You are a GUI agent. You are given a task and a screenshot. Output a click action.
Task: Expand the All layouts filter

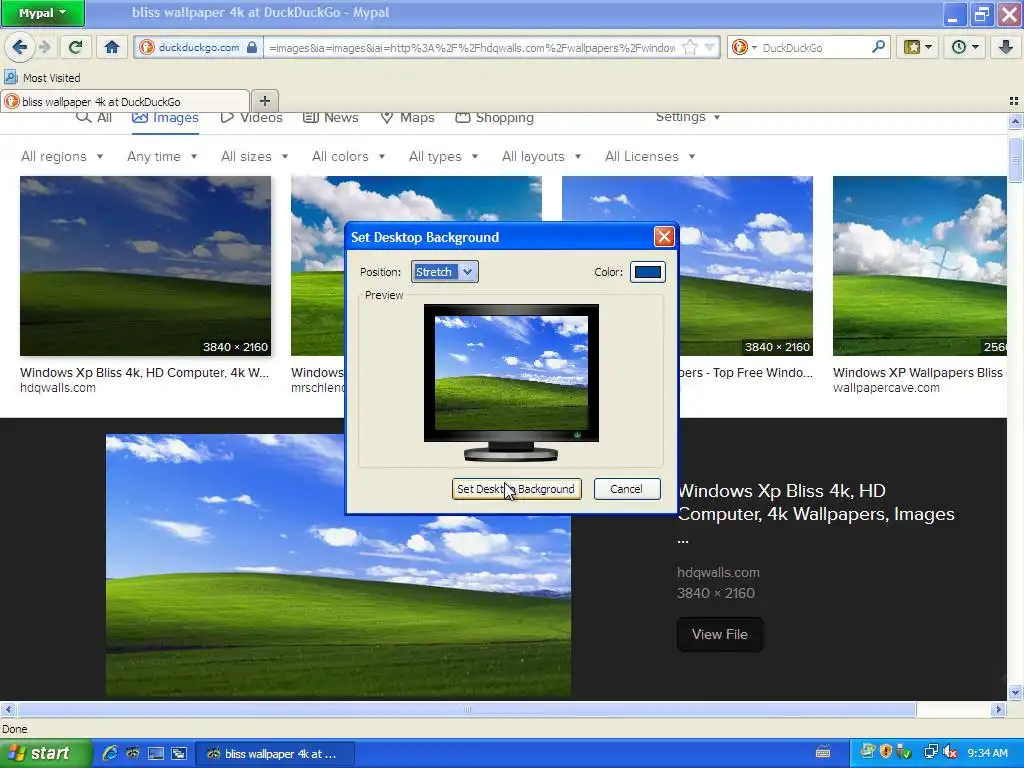(541, 157)
